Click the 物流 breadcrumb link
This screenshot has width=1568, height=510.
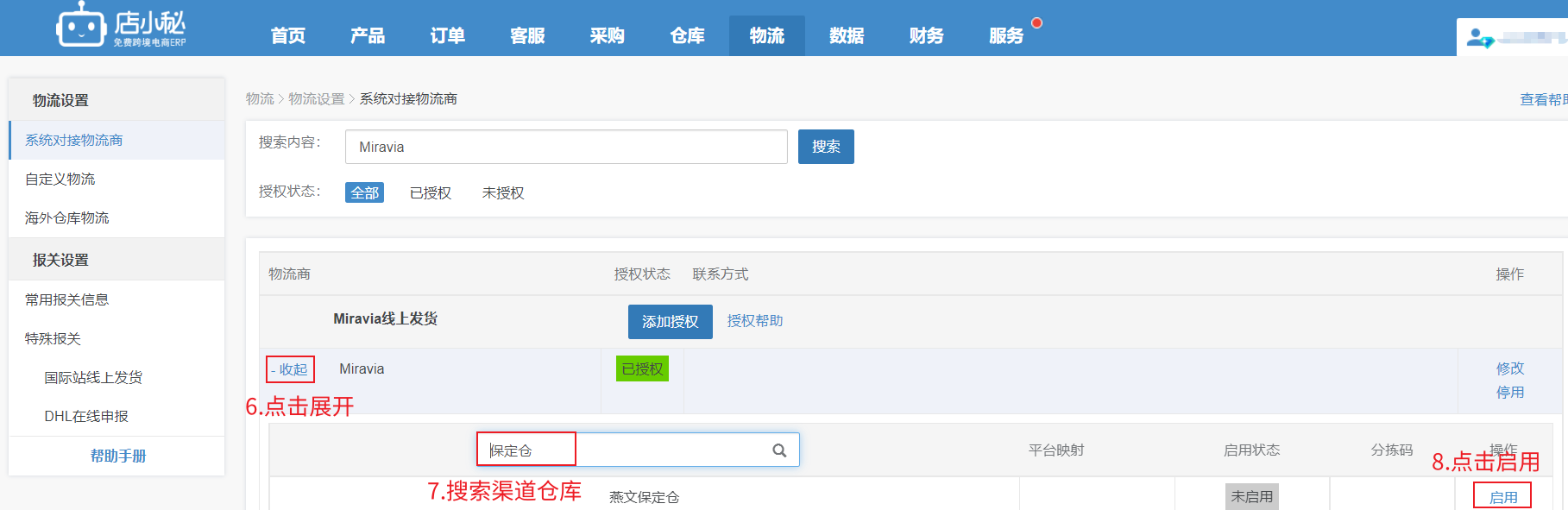pos(260,99)
